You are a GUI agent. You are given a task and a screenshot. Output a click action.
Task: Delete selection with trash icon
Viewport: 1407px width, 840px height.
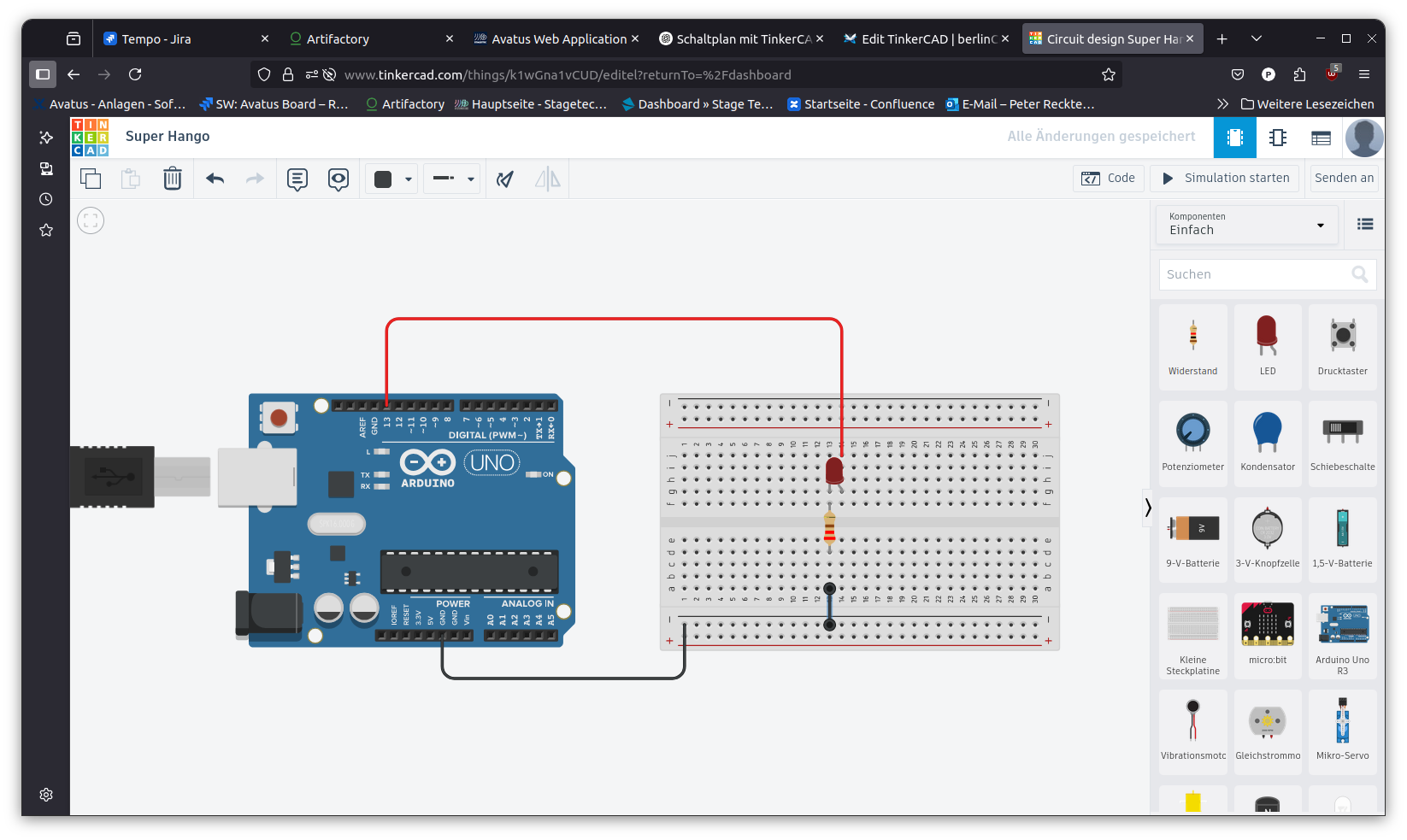tap(173, 179)
